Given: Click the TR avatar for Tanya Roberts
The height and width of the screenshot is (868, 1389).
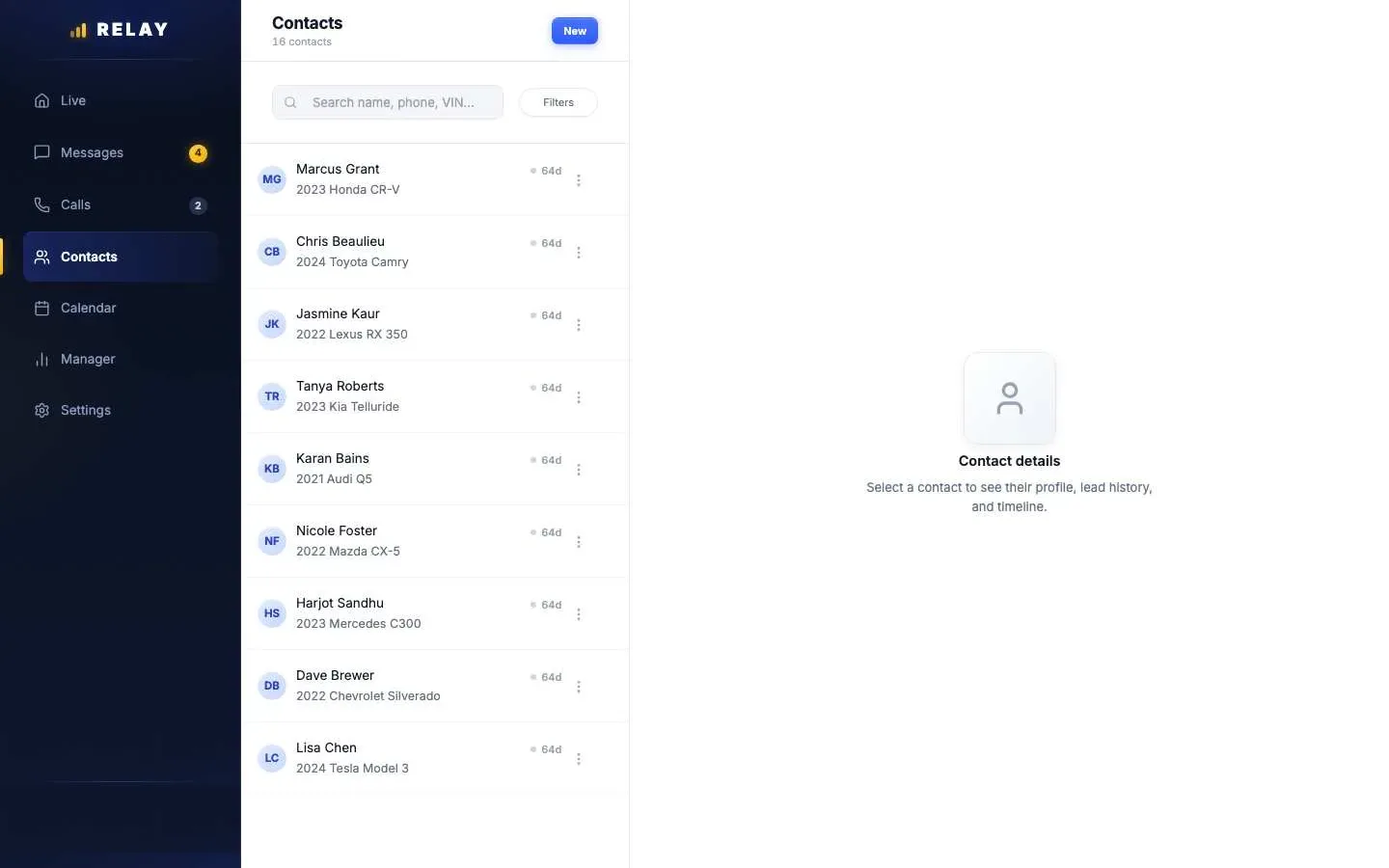Looking at the screenshot, I should tap(272, 396).
